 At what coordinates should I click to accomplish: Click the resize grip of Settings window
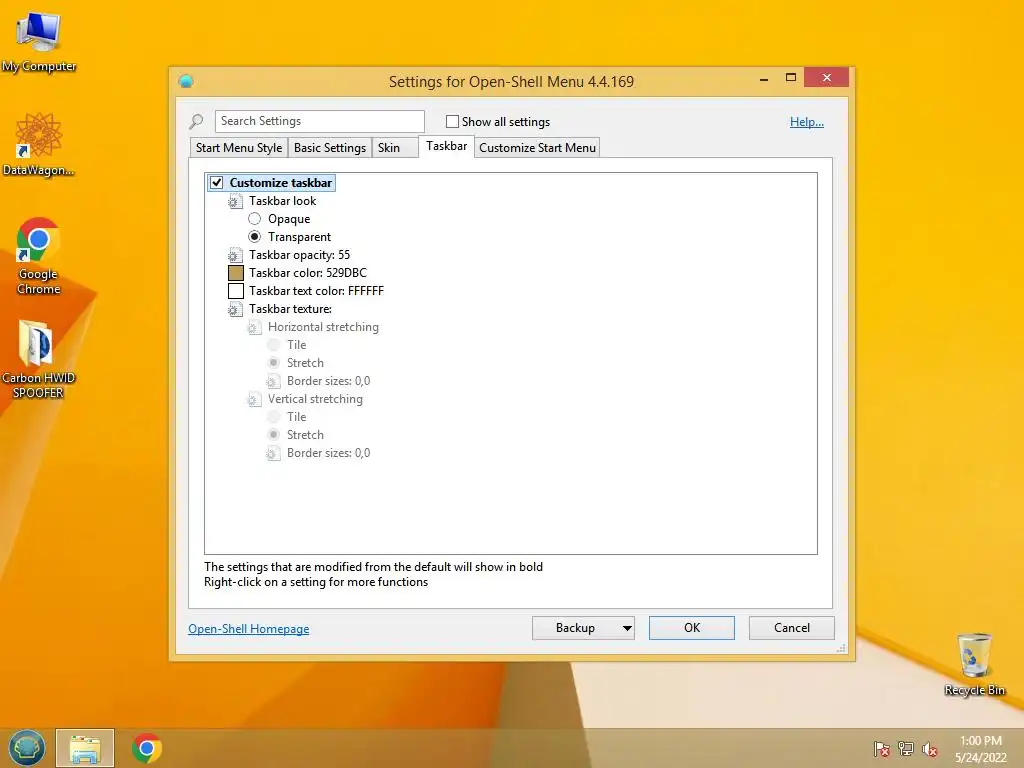[841, 648]
